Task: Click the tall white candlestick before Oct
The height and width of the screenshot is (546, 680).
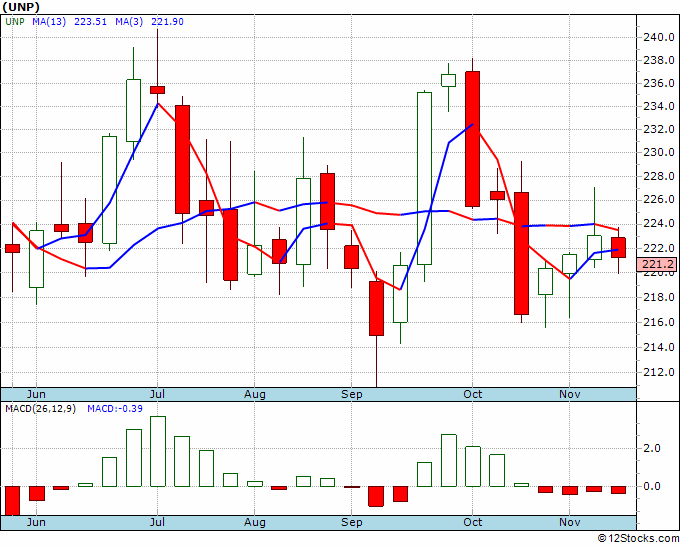Action: 424,178
